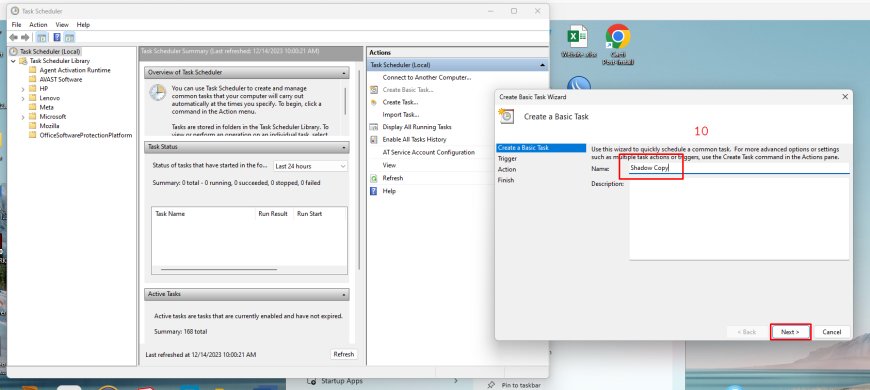Open the Excel file on the desktop
The height and width of the screenshot is (390, 870).
pyautogui.click(x=578, y=37)
